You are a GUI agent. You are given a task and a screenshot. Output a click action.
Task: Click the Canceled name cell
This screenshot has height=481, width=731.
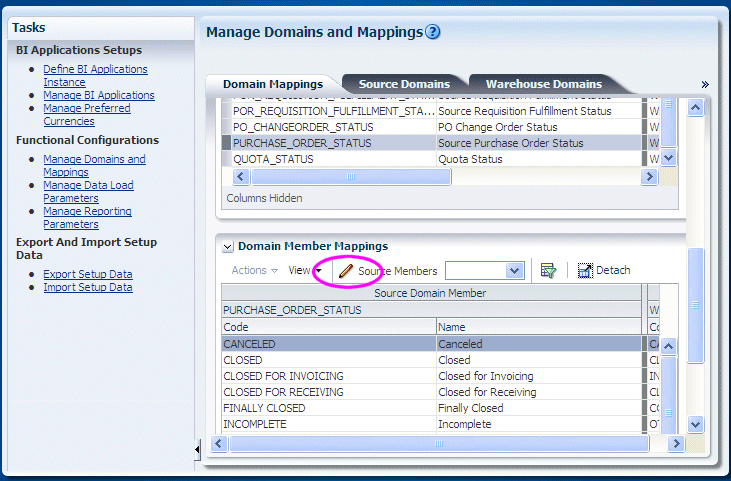[538, 344]
